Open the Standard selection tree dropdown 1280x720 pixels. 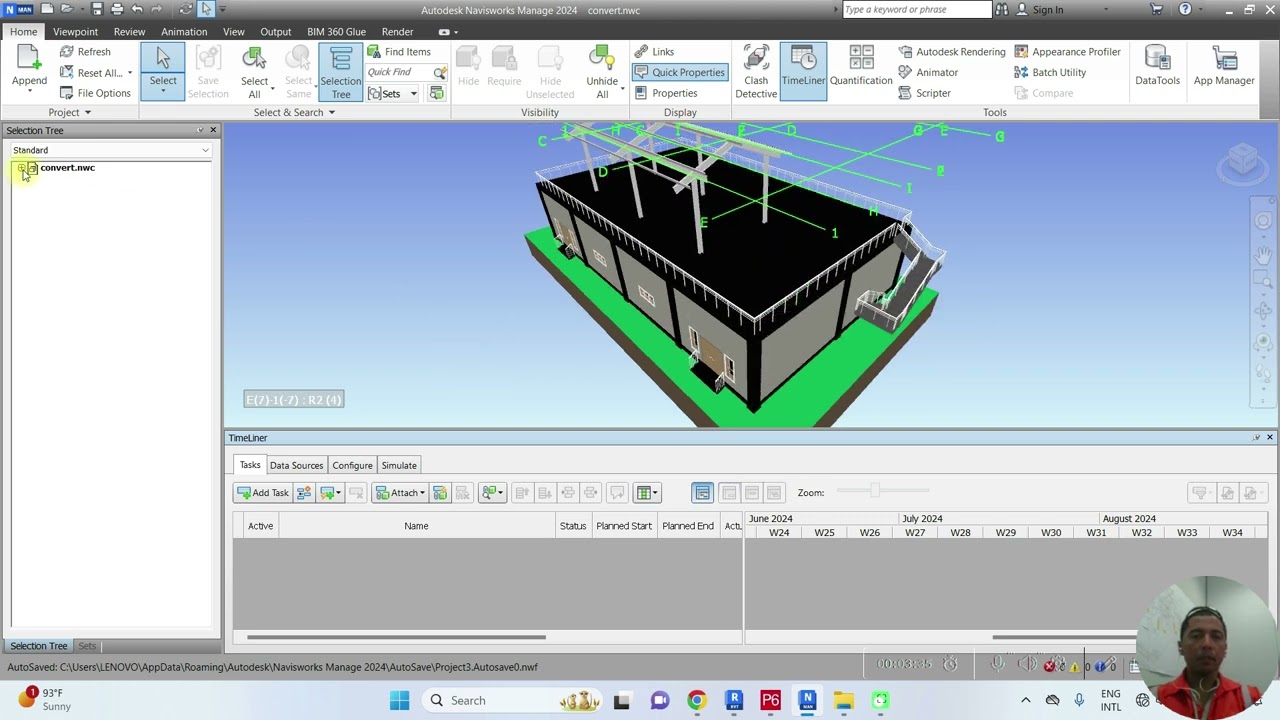click(110, 150)
